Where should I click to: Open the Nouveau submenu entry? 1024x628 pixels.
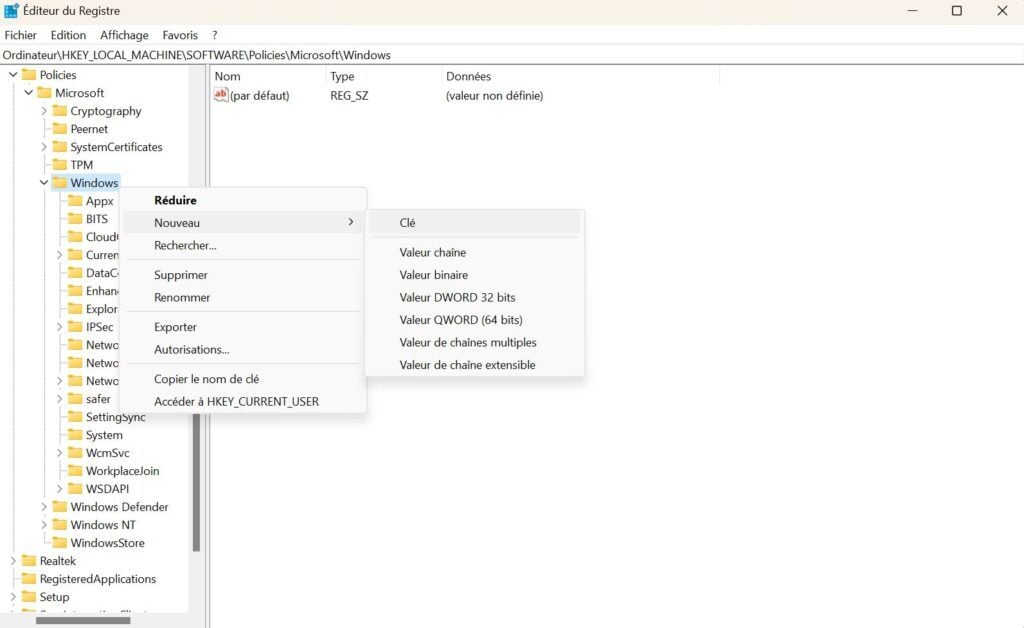242,223
